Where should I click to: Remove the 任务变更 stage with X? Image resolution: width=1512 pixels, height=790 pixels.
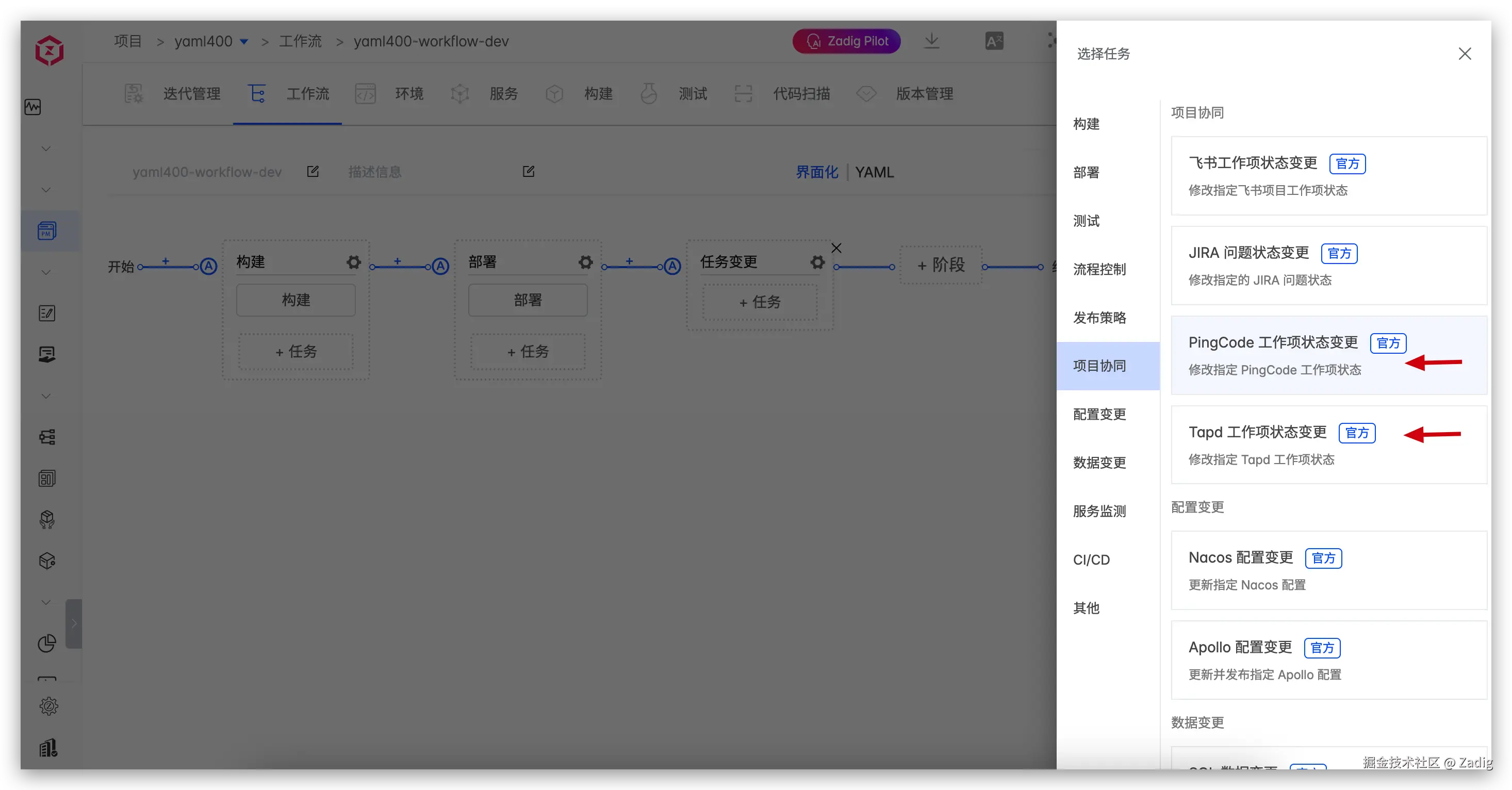(x=836, y=248)
